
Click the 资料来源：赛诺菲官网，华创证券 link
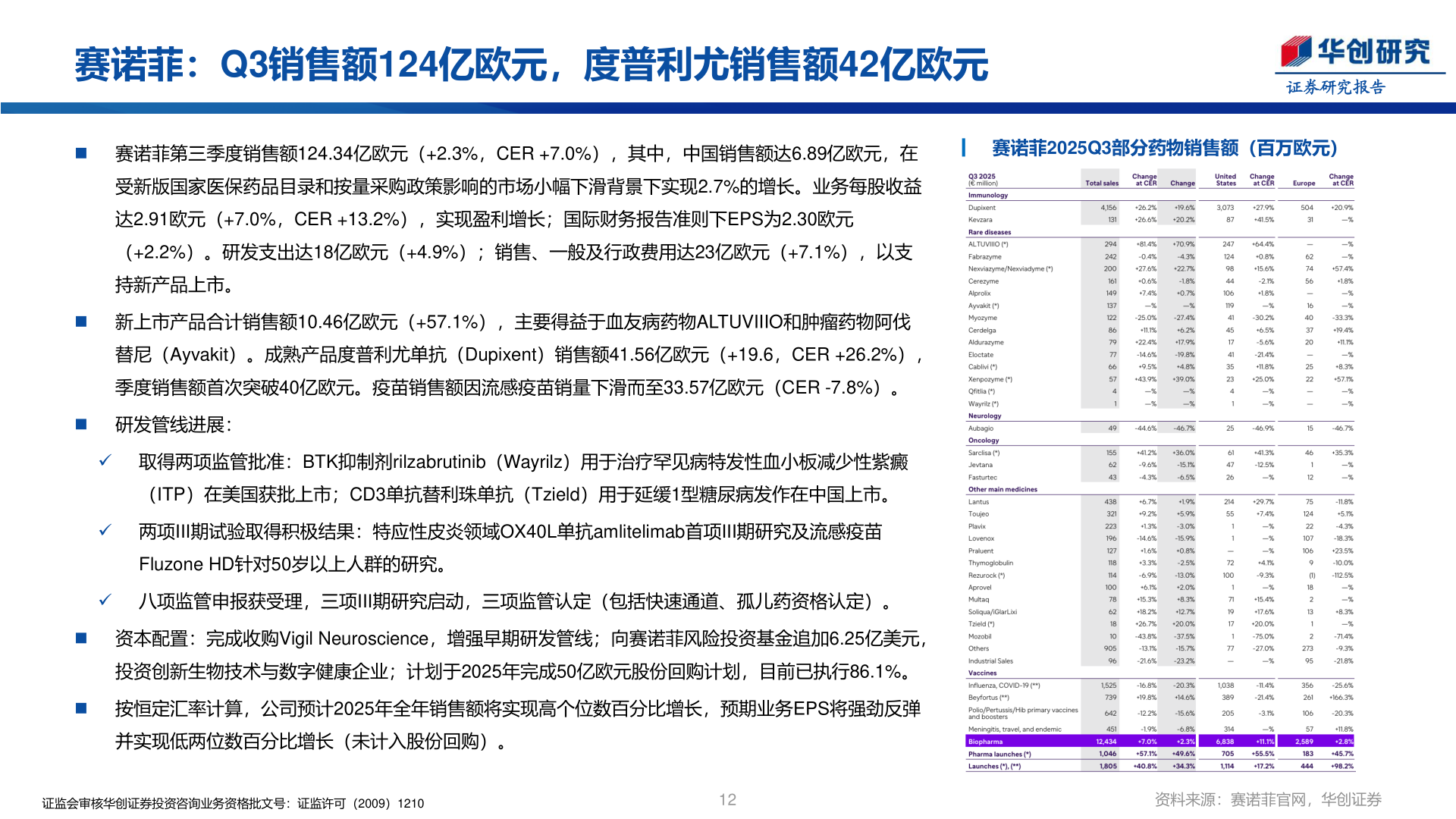point(1268,797)
